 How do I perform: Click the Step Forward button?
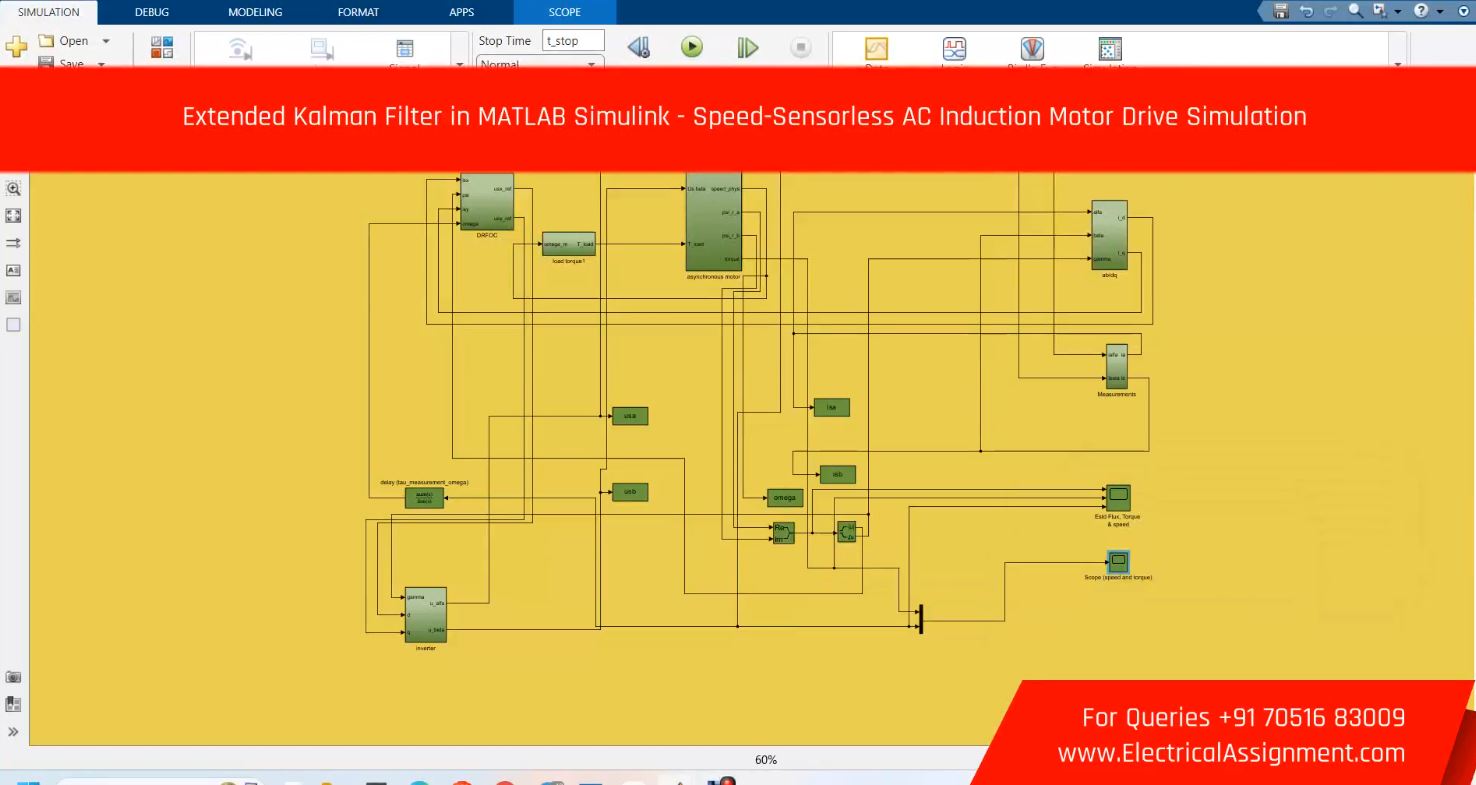click(747, 47)
